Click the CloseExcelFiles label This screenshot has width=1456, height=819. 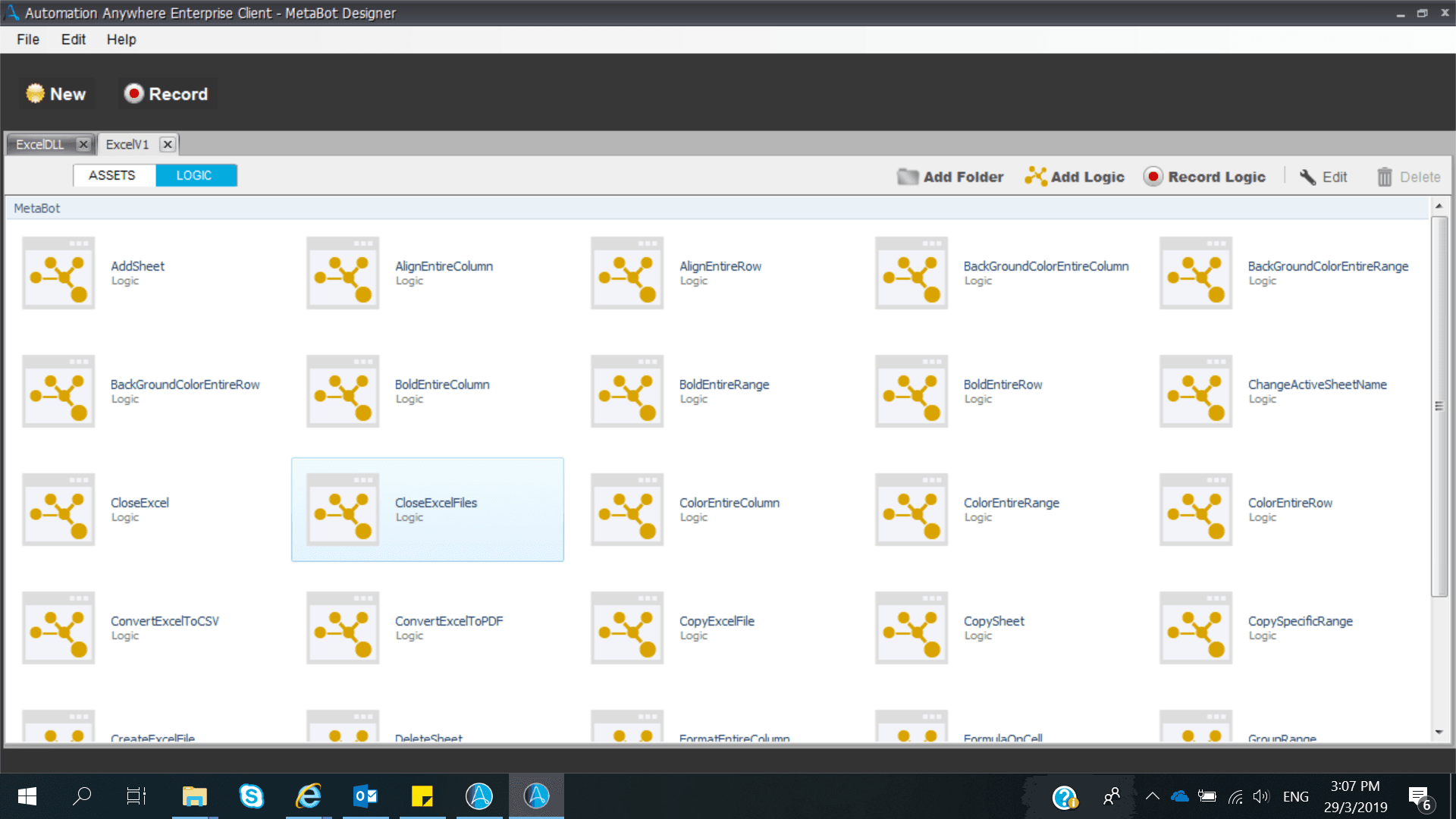tap(436, 503)
